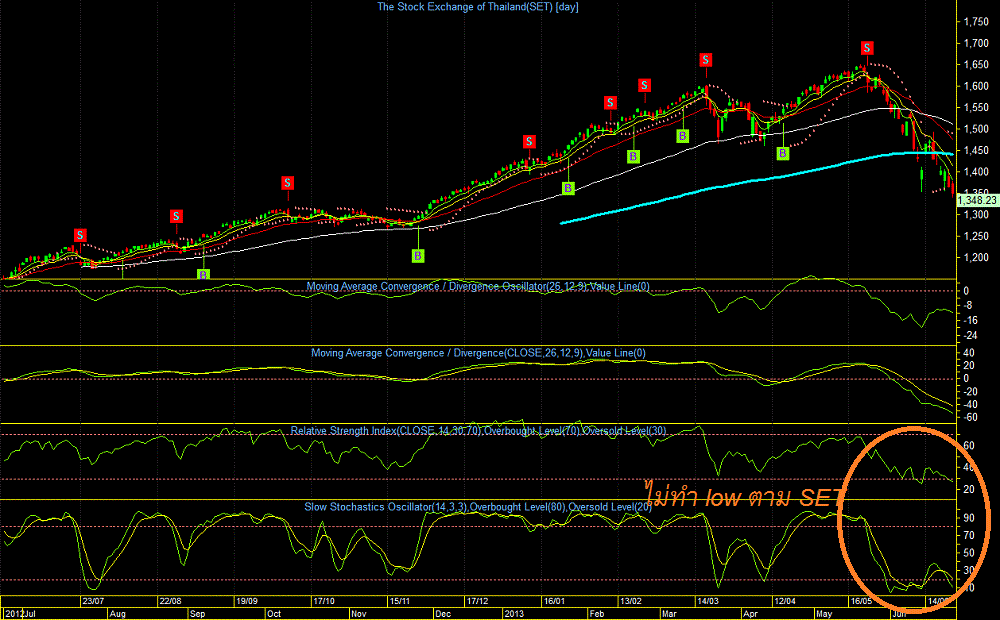
Task: Select the S sell marker at the 14/03 peak
Action: [x=705, y=60]
